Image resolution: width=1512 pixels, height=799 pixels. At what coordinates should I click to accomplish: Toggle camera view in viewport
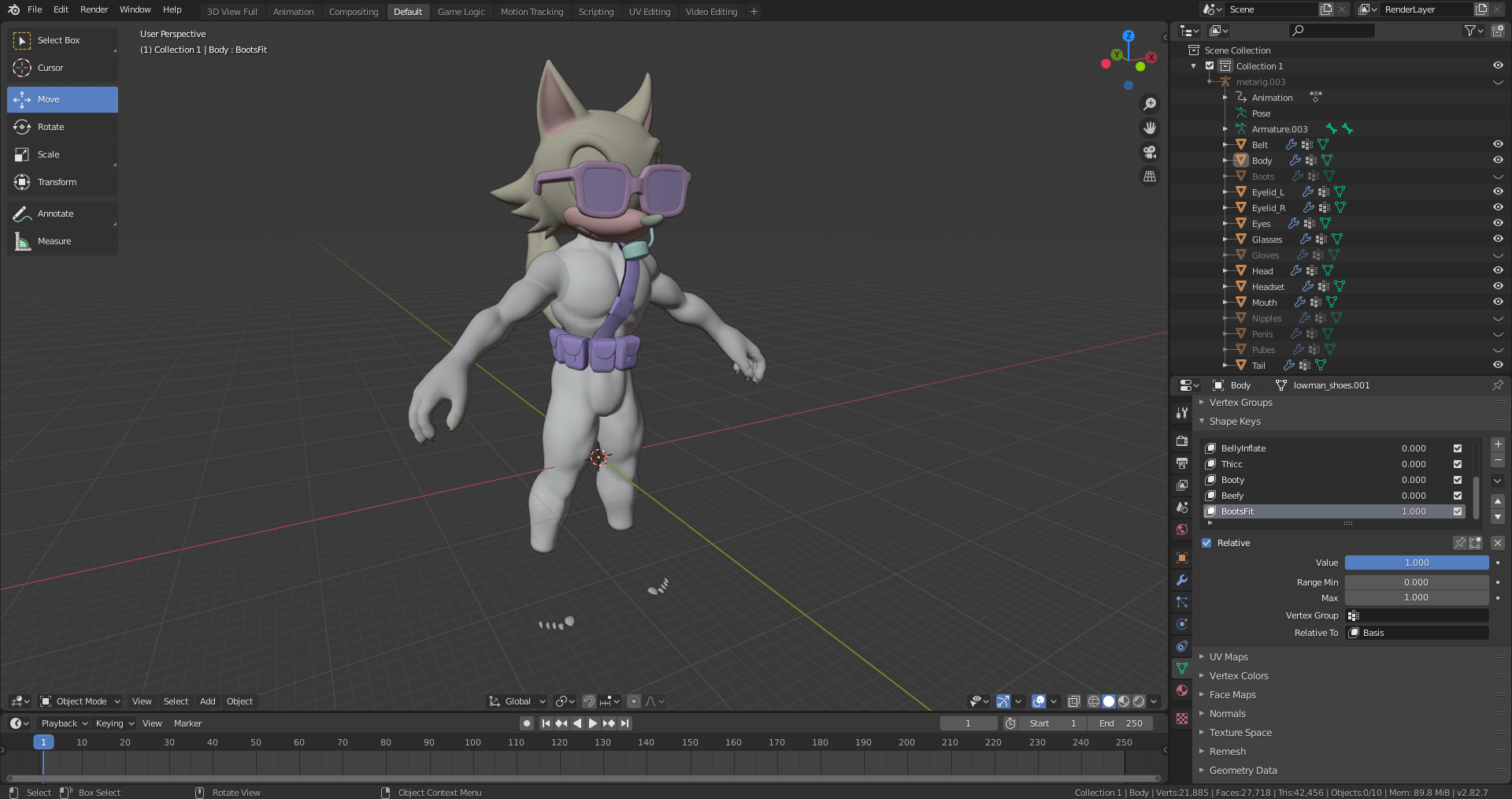click(1150, 152)
